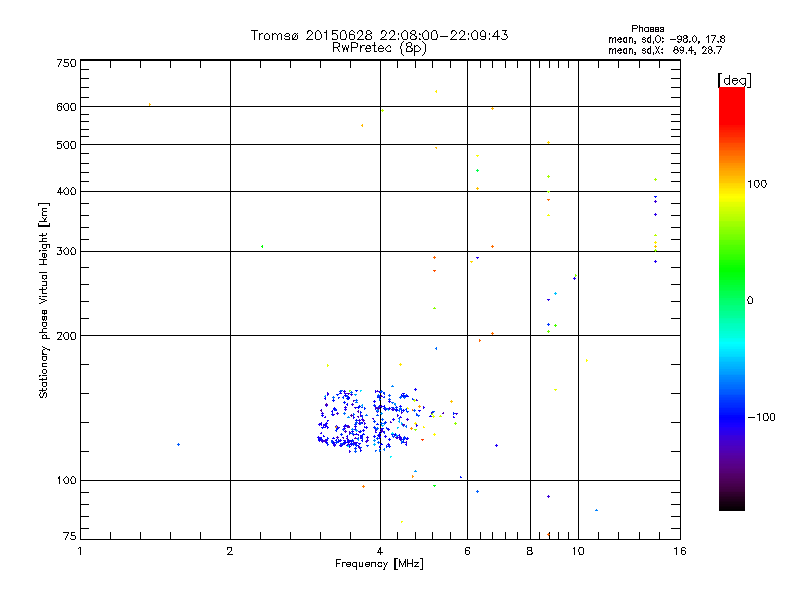Click the height-axis tick label '100'

66,480
